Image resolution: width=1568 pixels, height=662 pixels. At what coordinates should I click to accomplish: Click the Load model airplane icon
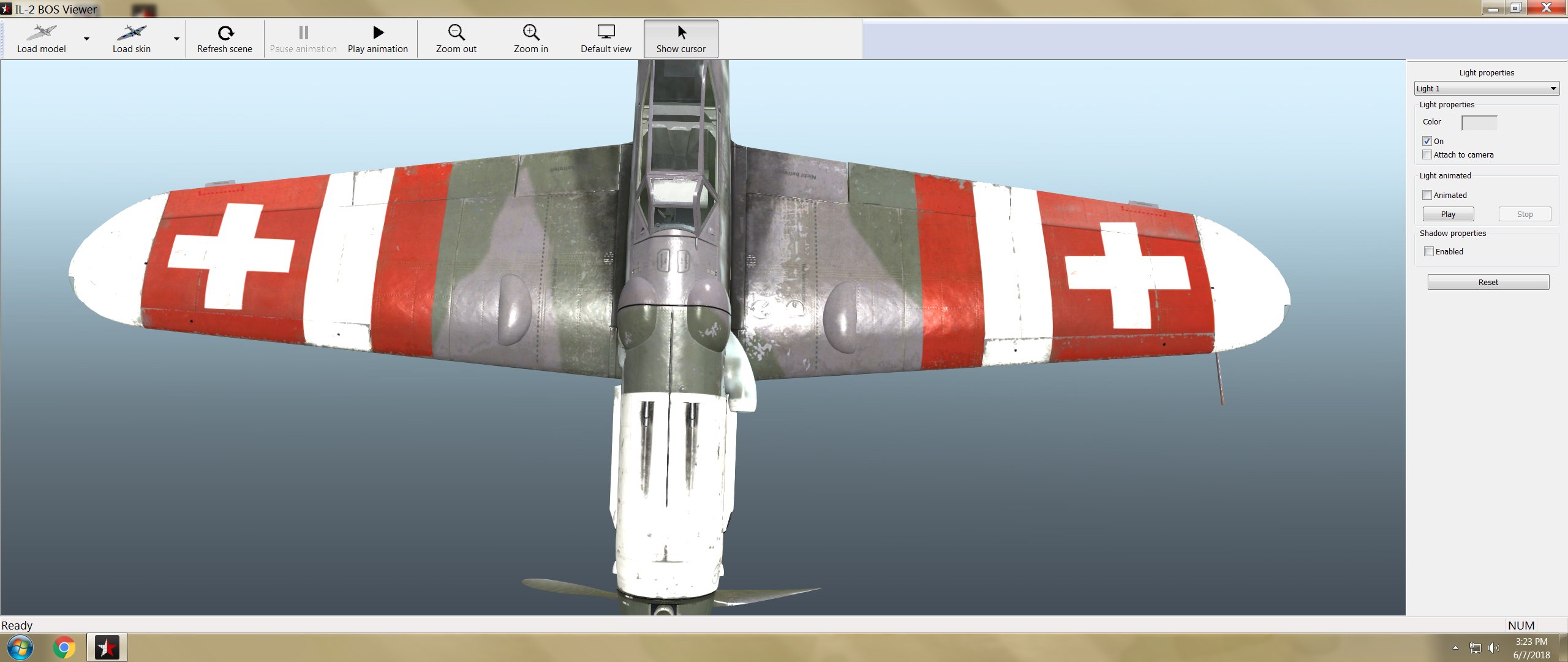tap(41, 32)
